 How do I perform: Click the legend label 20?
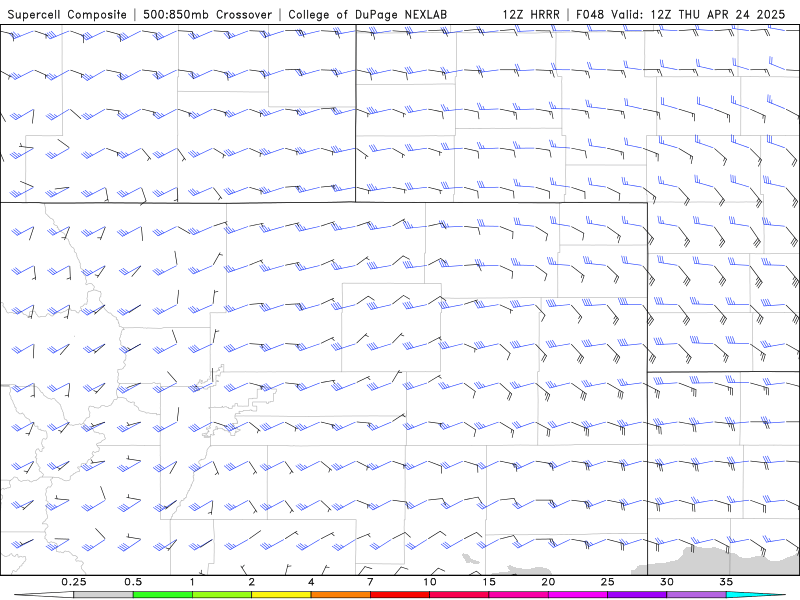point(548,582)
